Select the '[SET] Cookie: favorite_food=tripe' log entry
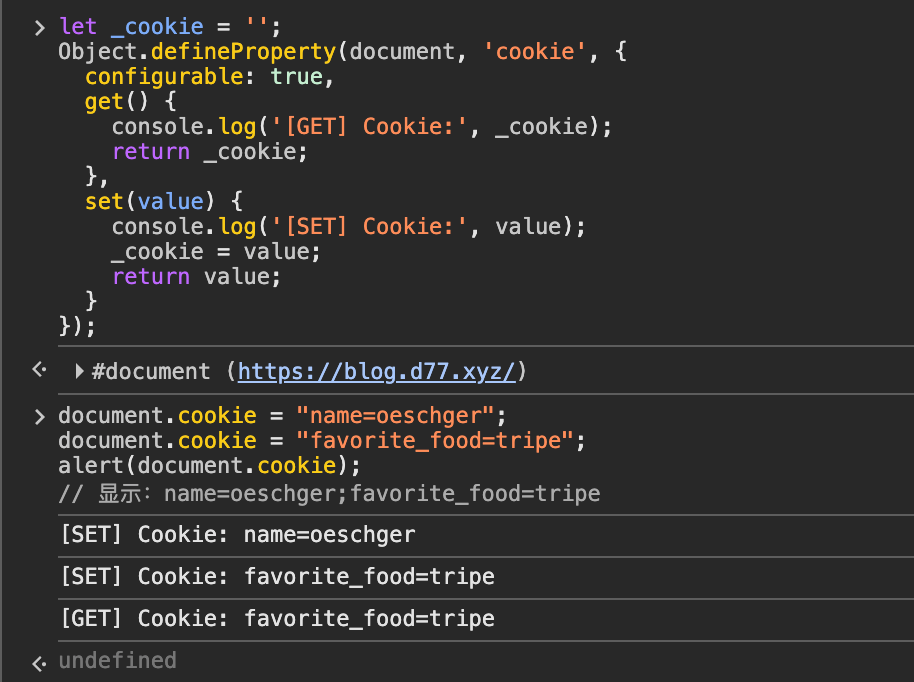The image size is (914, 682). tap(277, 577)
